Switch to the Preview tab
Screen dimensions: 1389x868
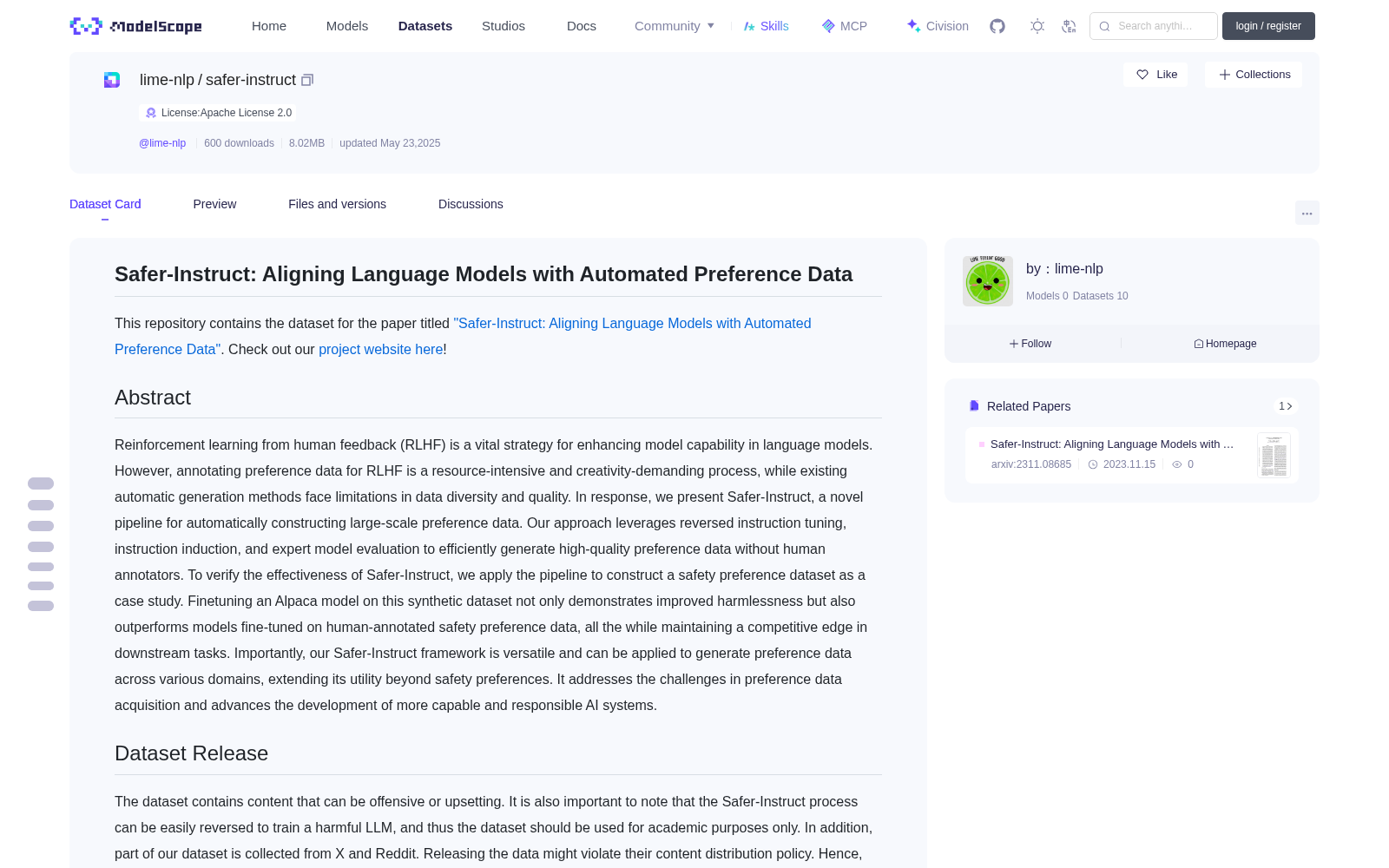214,204
